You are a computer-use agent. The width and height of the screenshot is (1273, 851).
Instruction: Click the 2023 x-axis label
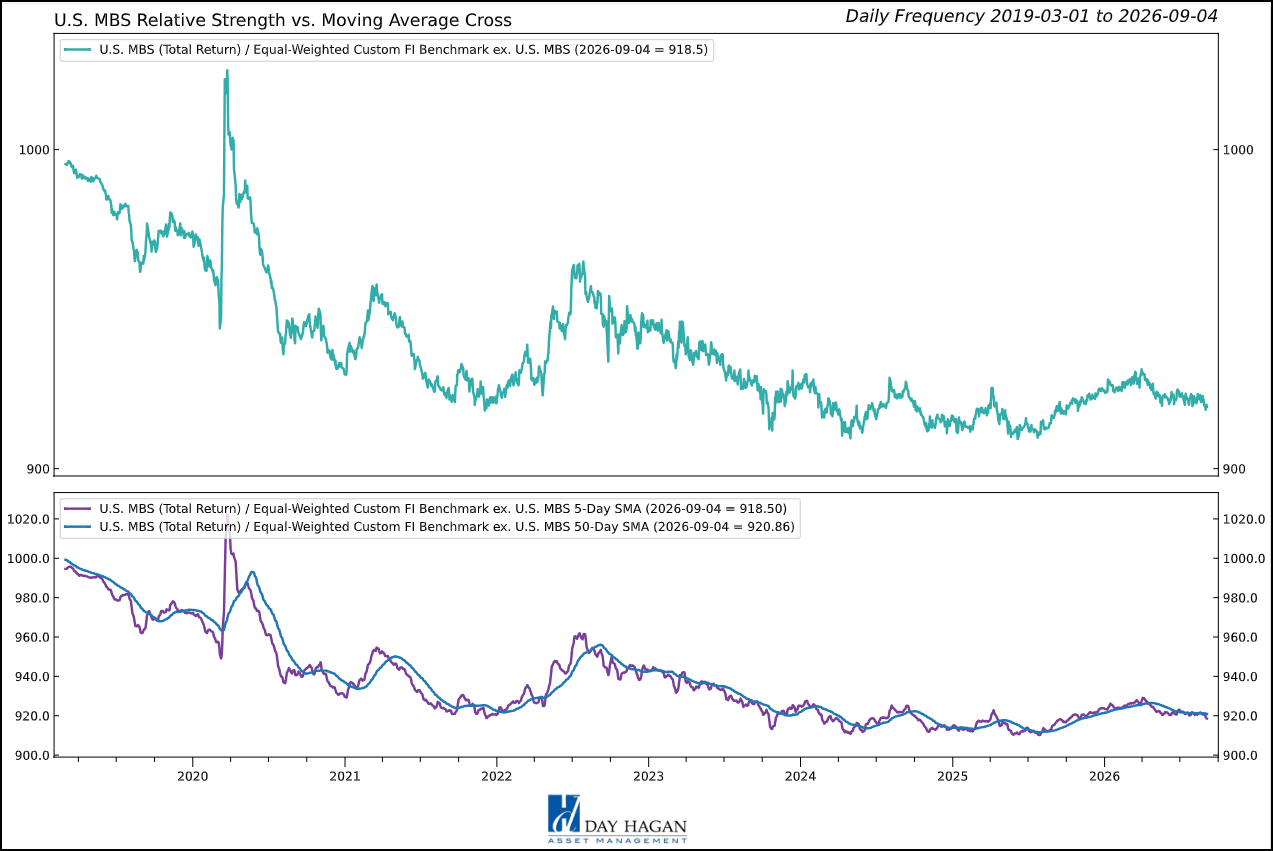coord(648,776)
